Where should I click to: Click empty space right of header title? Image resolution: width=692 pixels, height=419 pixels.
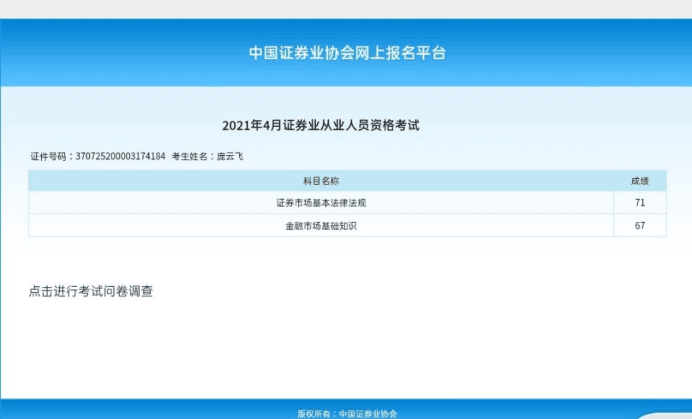coord(570,52)
